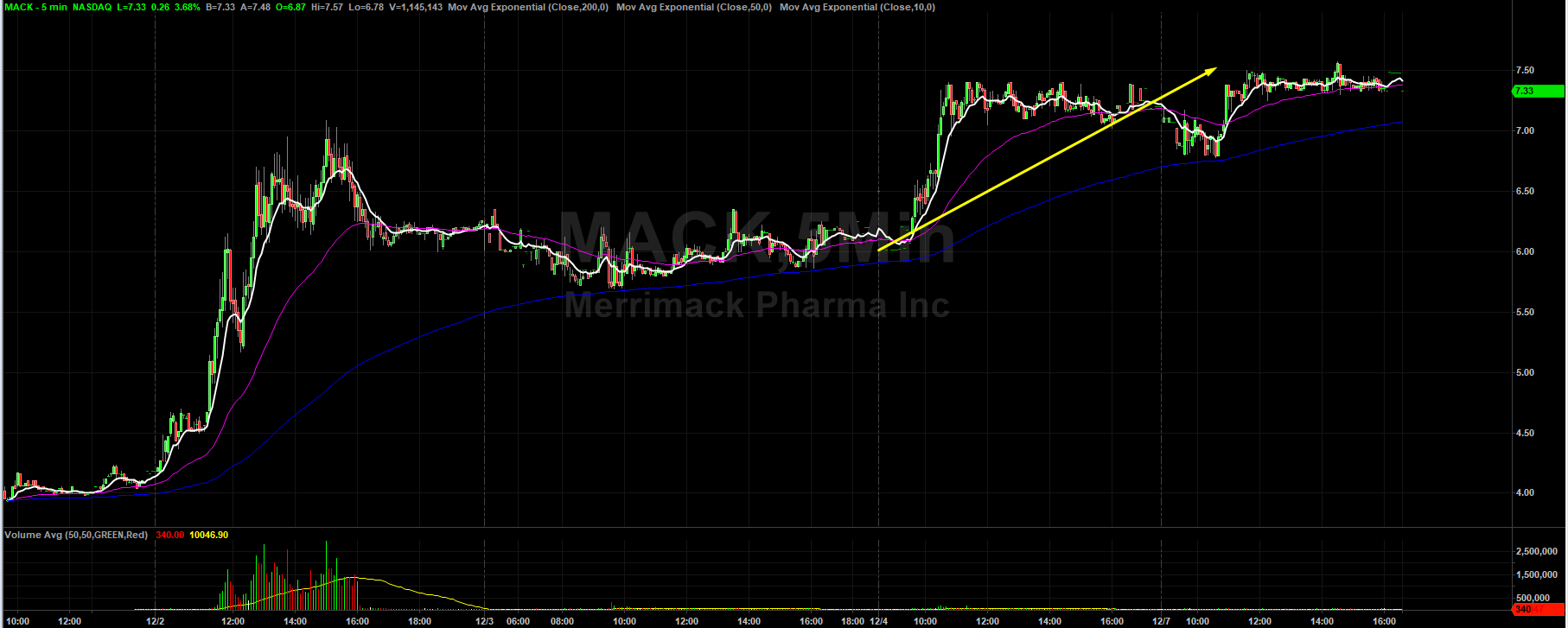Screen dimensions: 1568x628
Task: Click the 12/2 date marker on time axis
Action: 156,621
